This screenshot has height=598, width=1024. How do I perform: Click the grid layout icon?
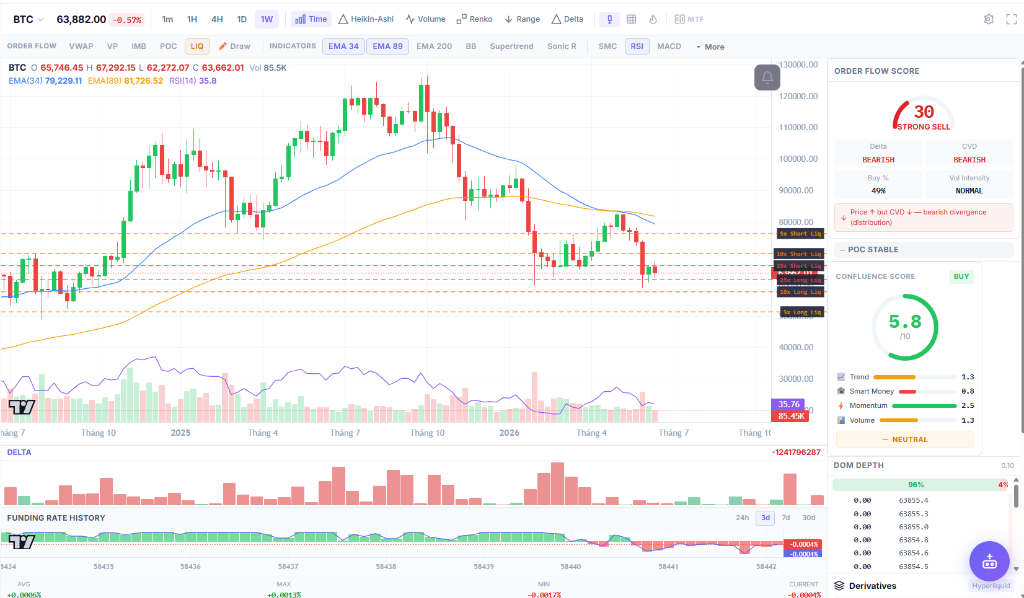pos(632,20)
